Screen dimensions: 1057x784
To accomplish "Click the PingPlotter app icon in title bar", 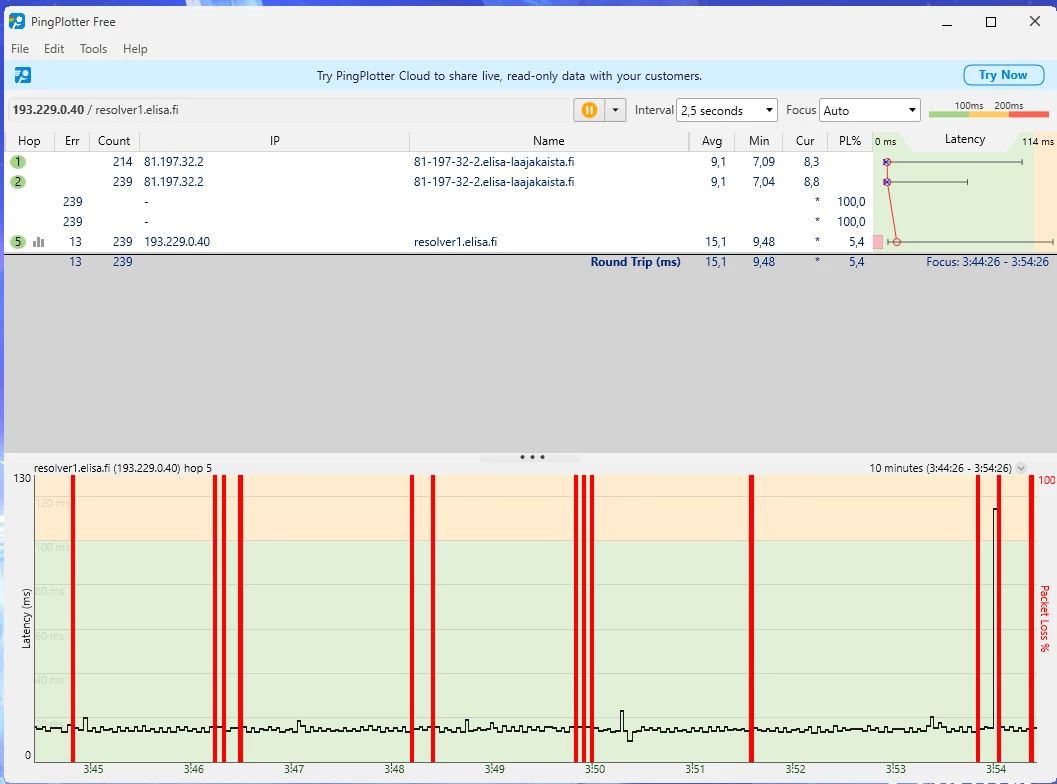I will click(17, 22).
